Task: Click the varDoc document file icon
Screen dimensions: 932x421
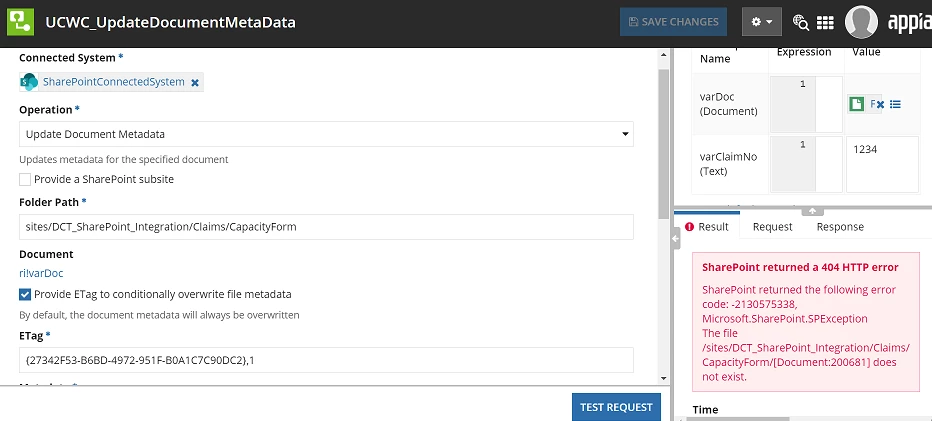Action: coord(856,105)
